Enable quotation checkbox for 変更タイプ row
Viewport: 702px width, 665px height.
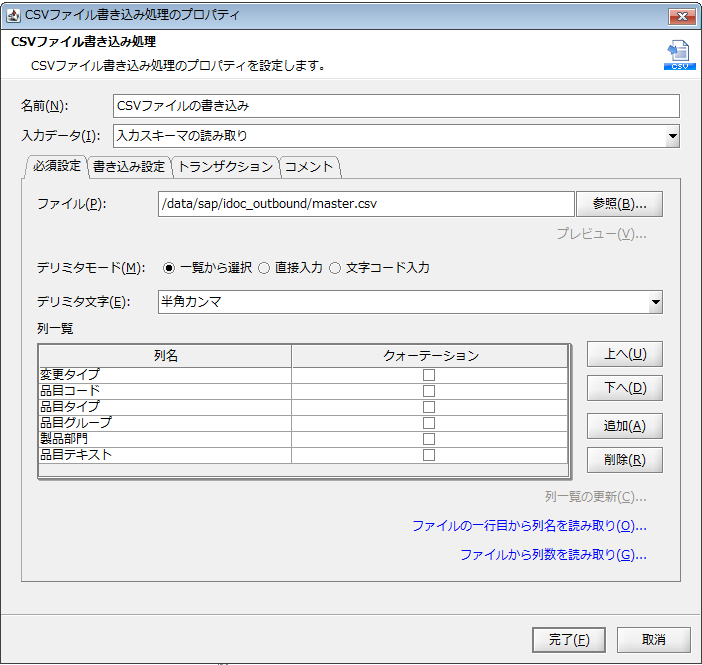point(429,375)
